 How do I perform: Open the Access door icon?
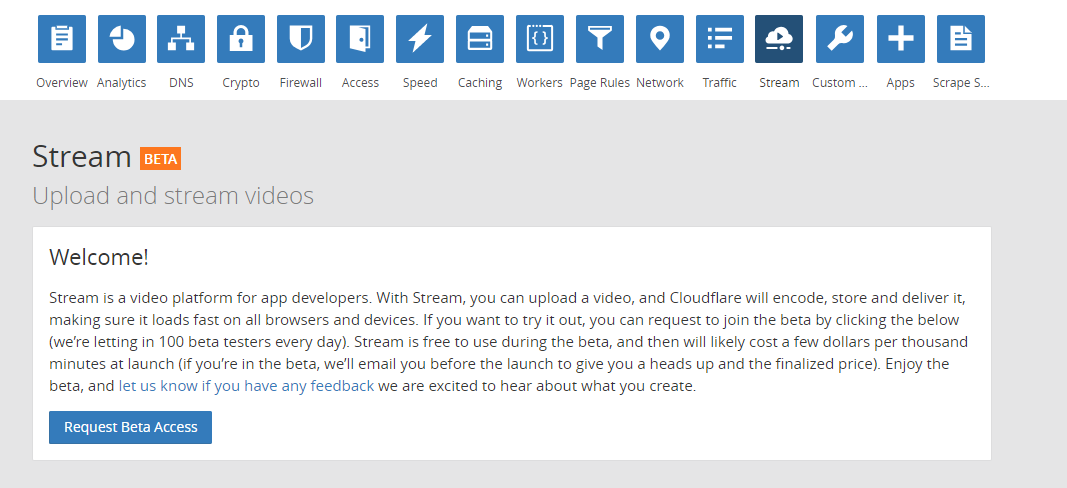(360, 39)
